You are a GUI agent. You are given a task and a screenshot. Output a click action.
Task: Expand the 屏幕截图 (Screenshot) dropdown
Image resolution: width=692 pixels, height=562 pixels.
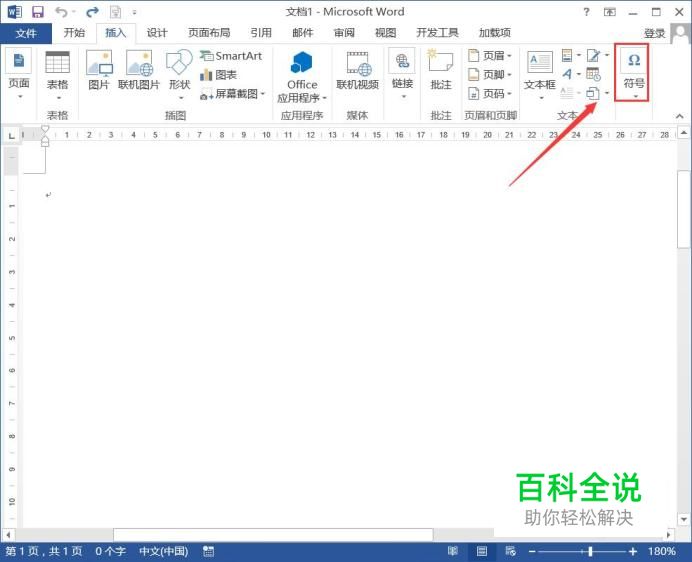263,94
